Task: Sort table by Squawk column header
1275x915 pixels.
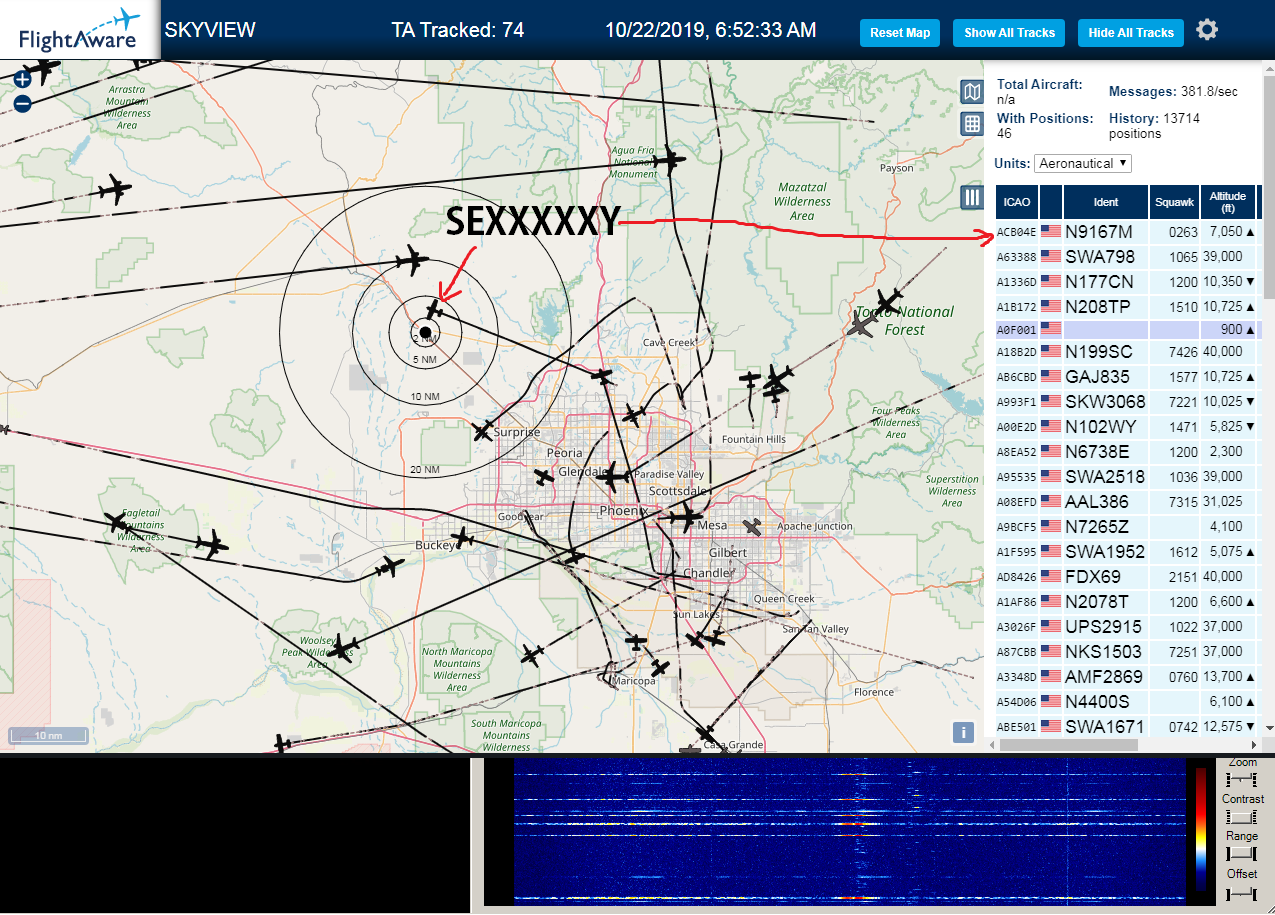Action: click(1174, 202)
